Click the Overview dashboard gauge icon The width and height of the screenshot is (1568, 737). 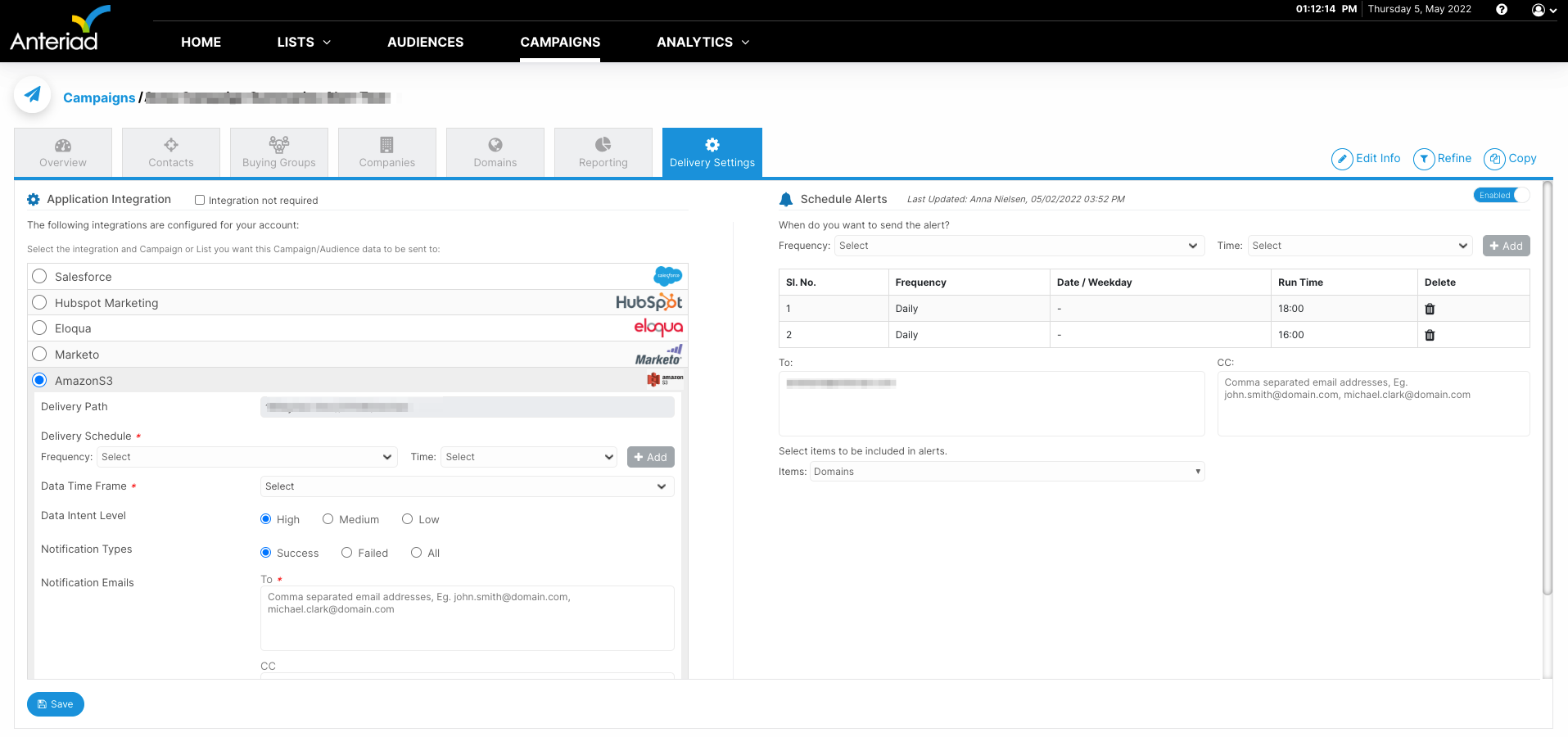(x=63, y=145)
